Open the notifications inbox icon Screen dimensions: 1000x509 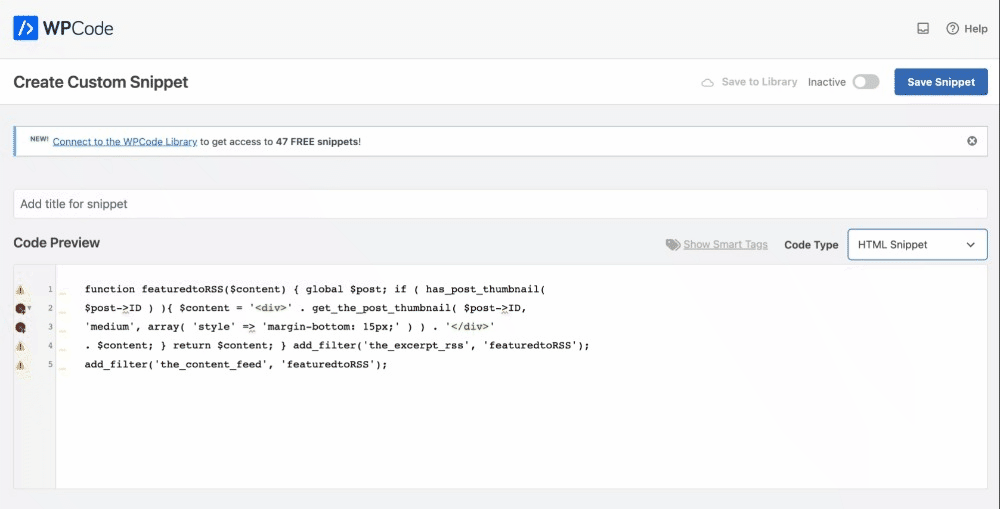(x=923, y=29)
